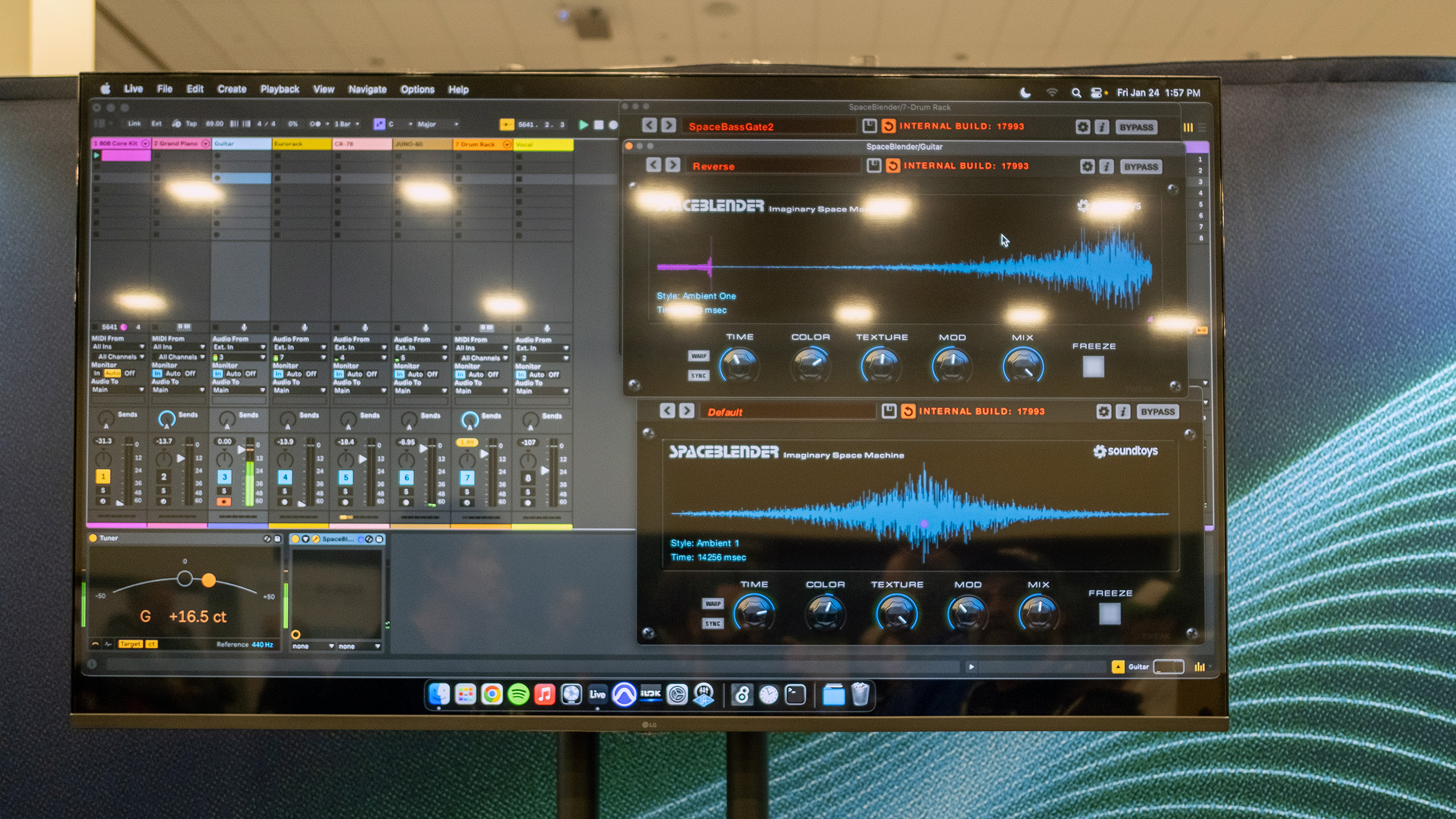Save preset icon beside Default preset
The height and width of the screenshot is (819, 1456).
[x=889, y=411]
